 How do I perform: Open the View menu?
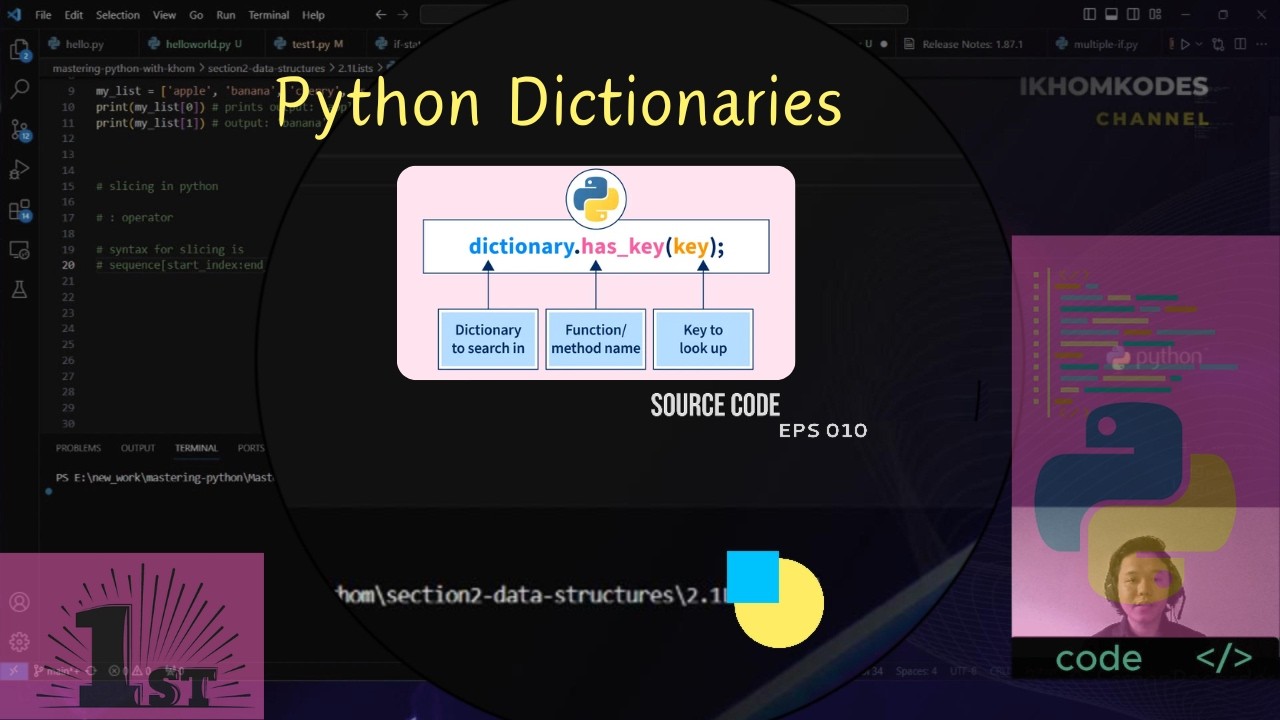point(165,15)
